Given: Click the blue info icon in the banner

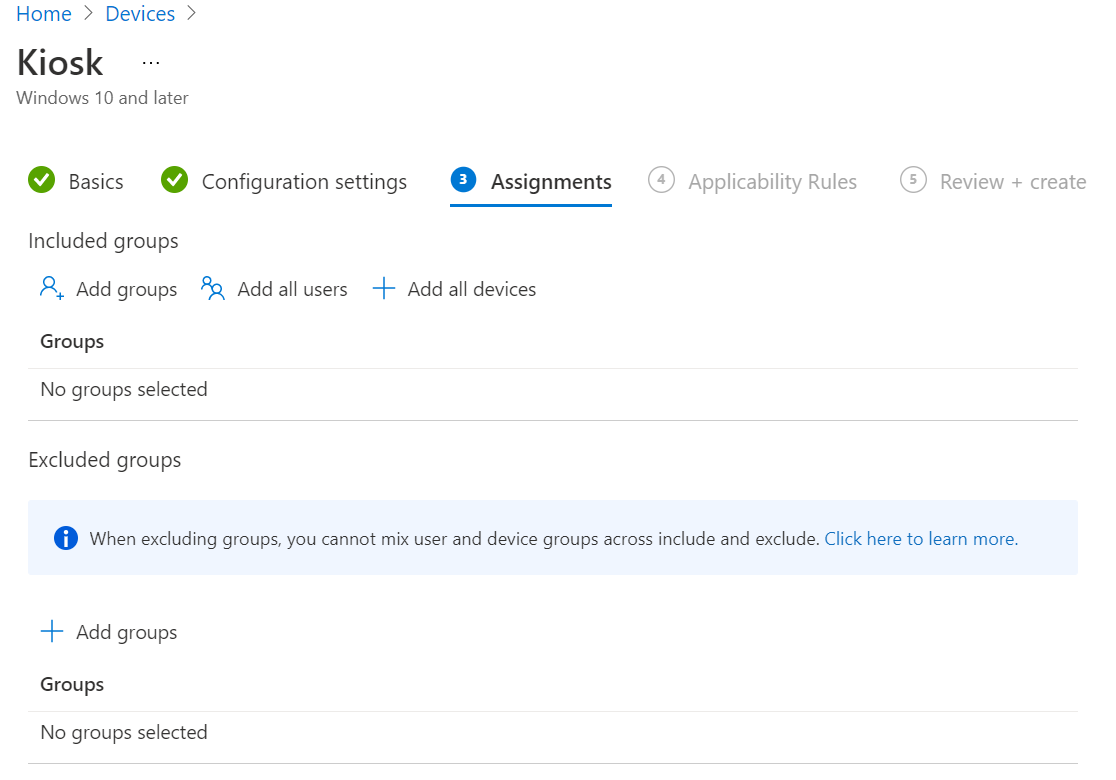Looking at the screenshot, I should click(x=66, y=539).
